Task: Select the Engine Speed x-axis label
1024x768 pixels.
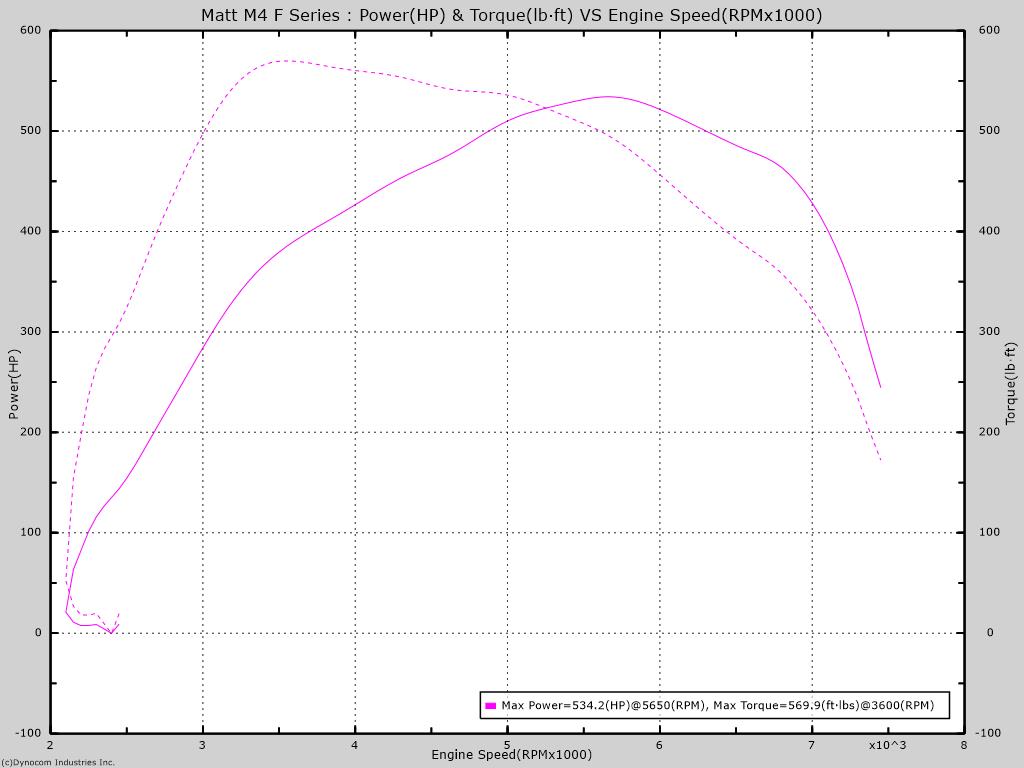Action: pyautogui.click(x=511, y=755)
